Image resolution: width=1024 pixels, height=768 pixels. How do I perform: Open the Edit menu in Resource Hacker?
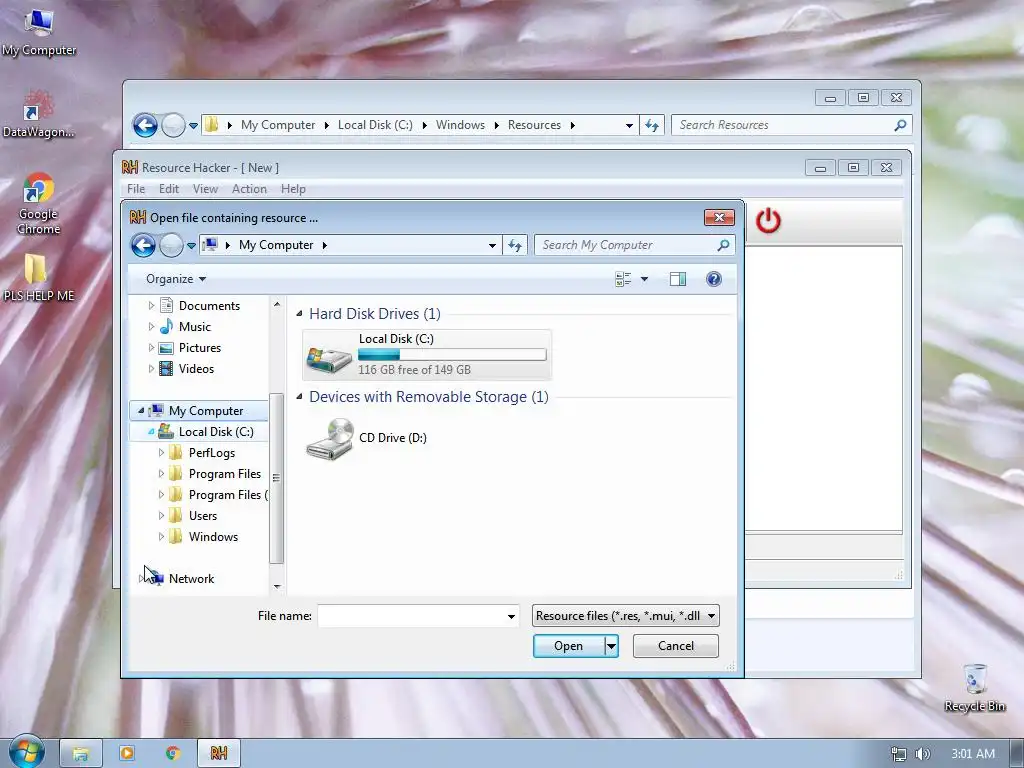(168, 189)
